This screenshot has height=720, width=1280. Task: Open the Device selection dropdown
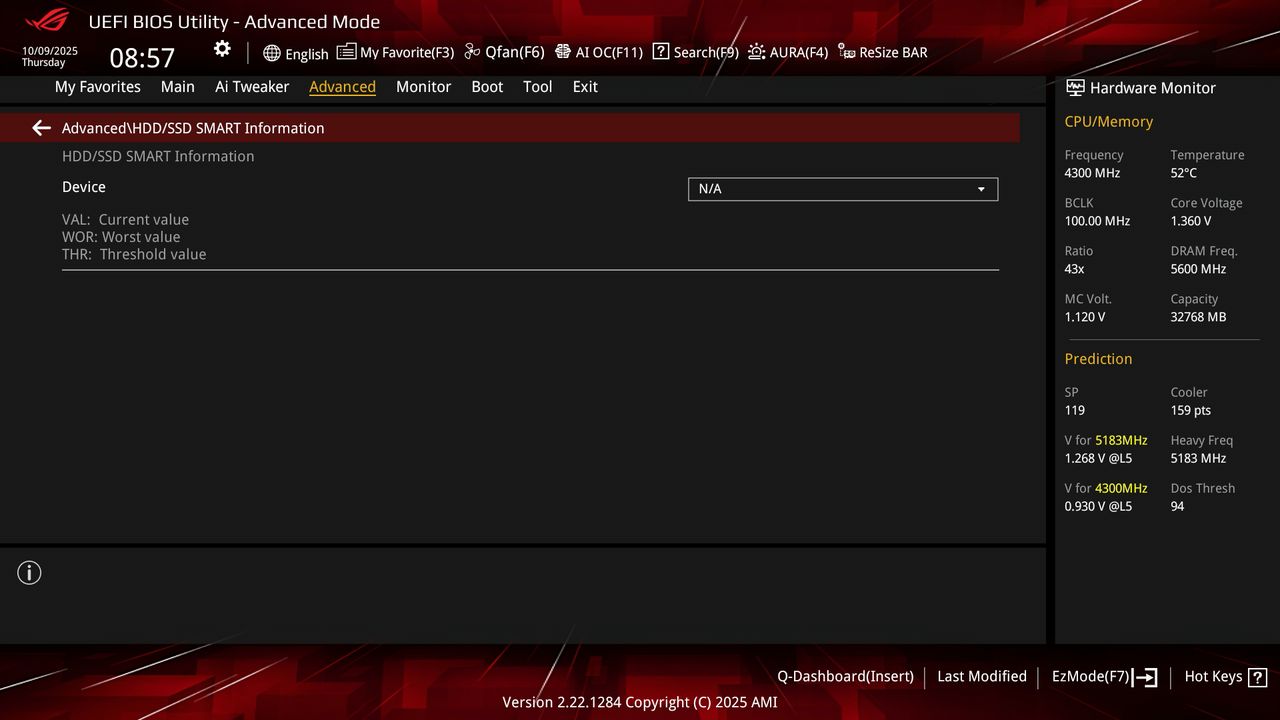point(843,189)
